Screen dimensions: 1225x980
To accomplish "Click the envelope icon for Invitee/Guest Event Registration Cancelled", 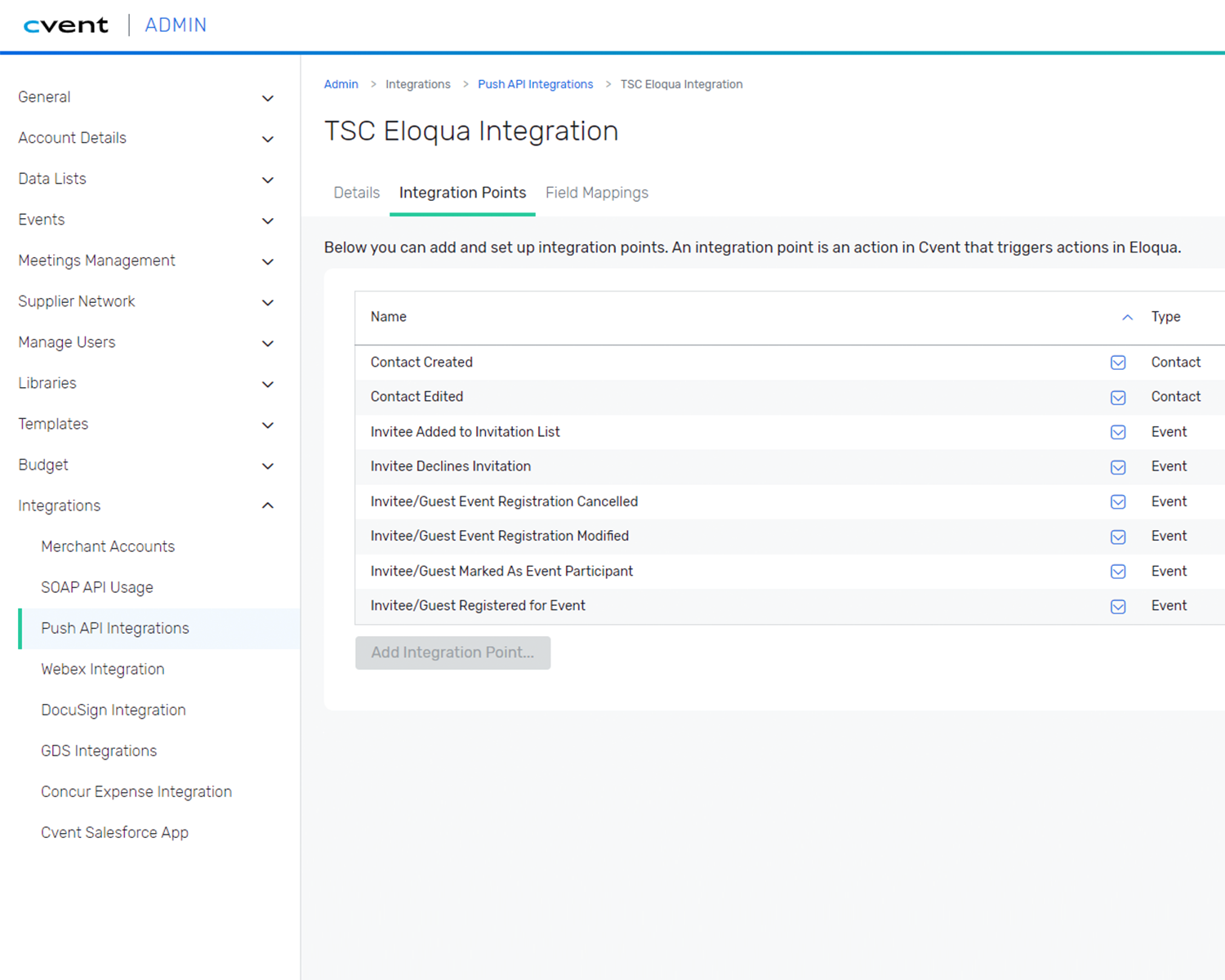I will 1118,501.
